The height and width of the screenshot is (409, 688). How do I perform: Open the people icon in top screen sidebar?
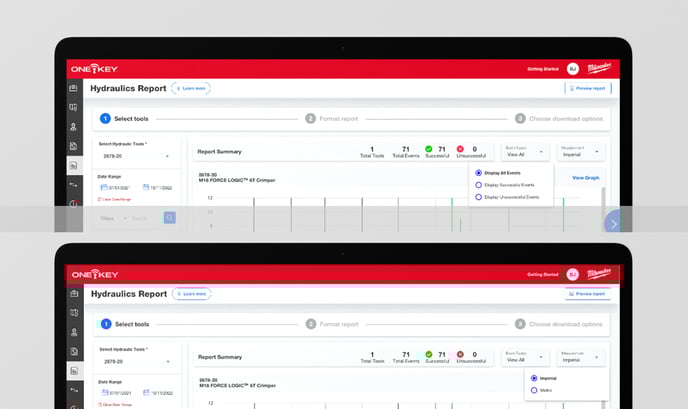tap(73, 126)
